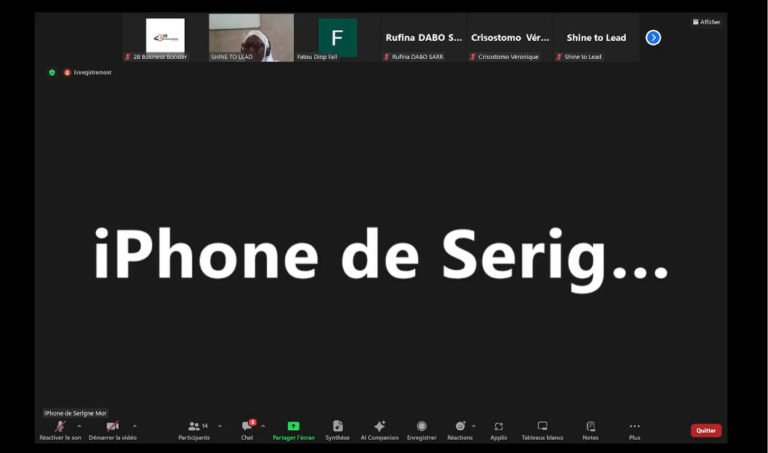This screenshot has width=768, height=453.
Task: Click the red Quitter button
Action: [x=705, y=430]
